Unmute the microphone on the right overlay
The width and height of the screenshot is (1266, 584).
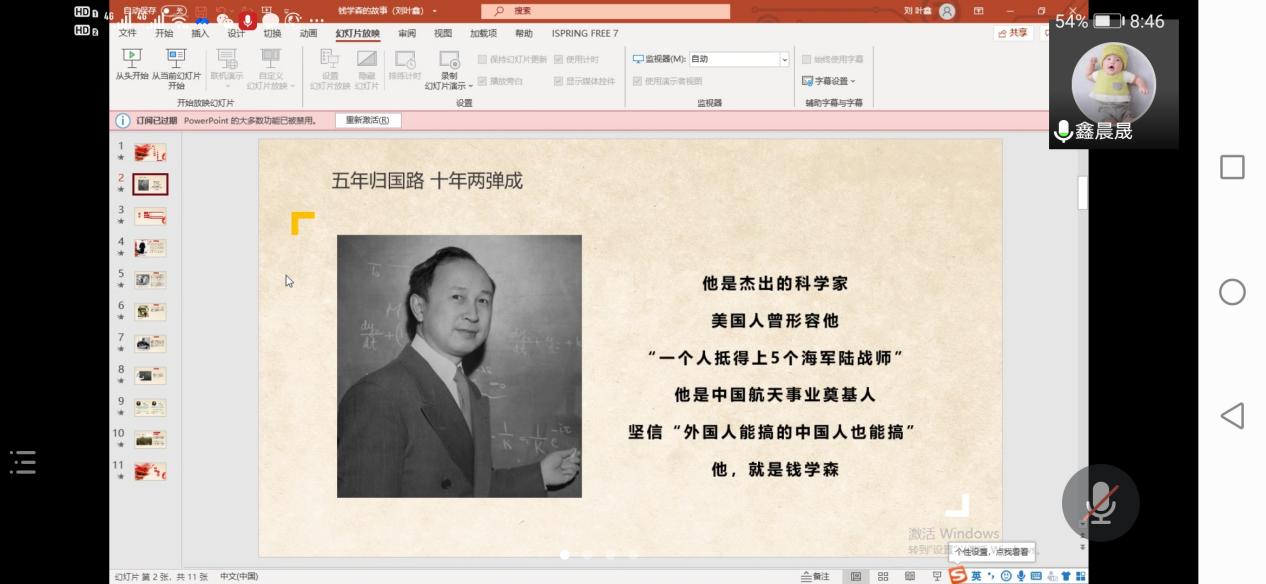pyautogui.click(x=1100, y=502)
